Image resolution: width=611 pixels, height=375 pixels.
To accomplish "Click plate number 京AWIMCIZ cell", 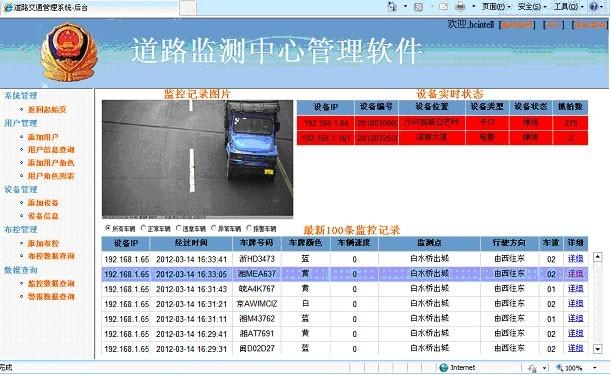I will pyautogui.click(x=256, y=304).
